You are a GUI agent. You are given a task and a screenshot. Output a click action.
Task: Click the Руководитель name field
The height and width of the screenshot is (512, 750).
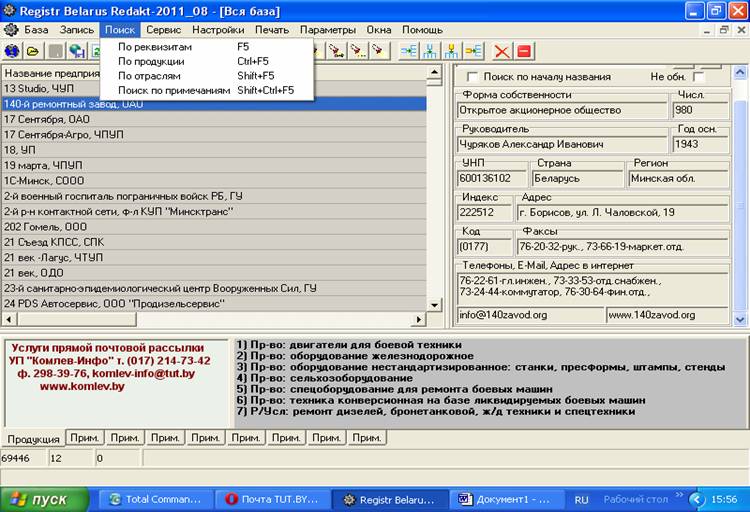562,145
